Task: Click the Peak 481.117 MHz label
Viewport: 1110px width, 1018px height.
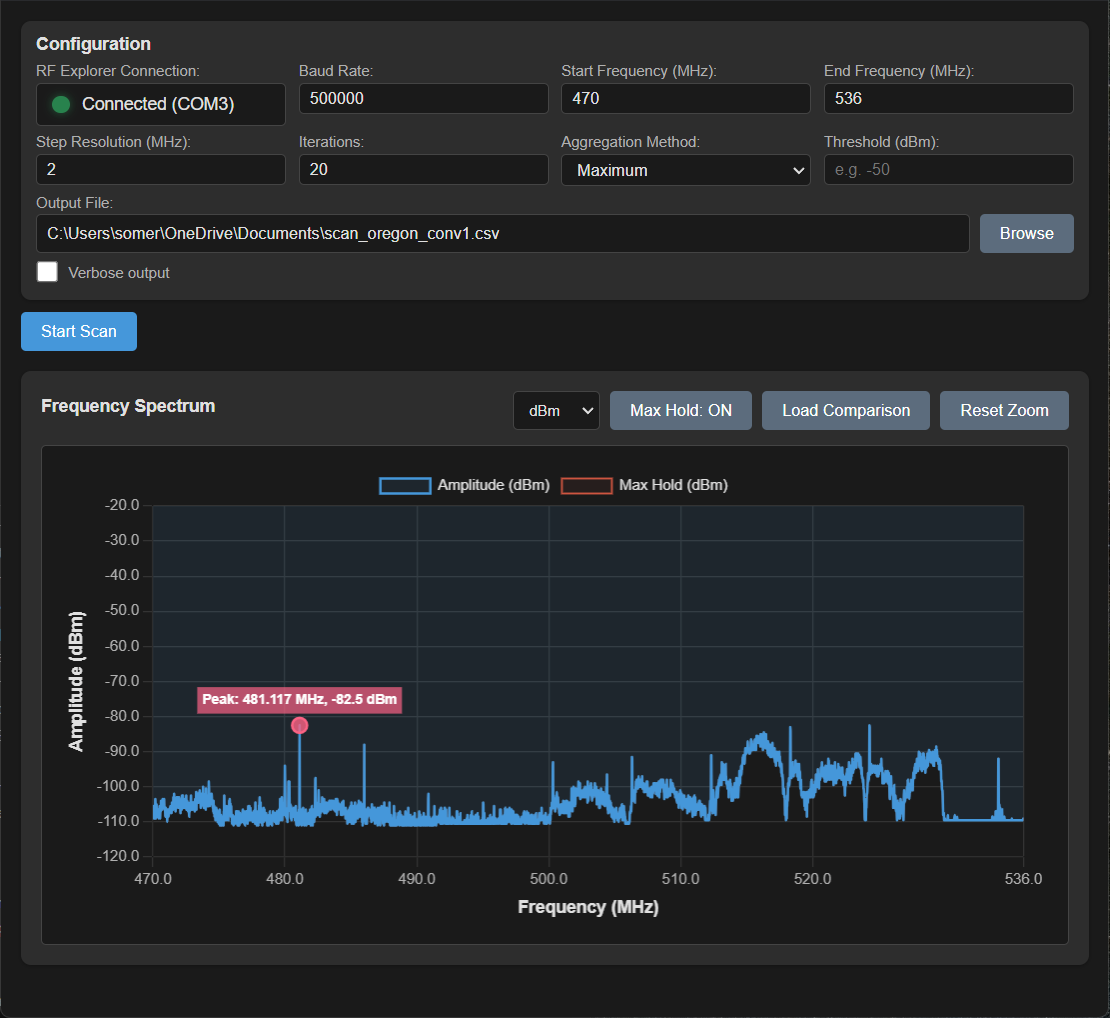Action: point(299,700)
